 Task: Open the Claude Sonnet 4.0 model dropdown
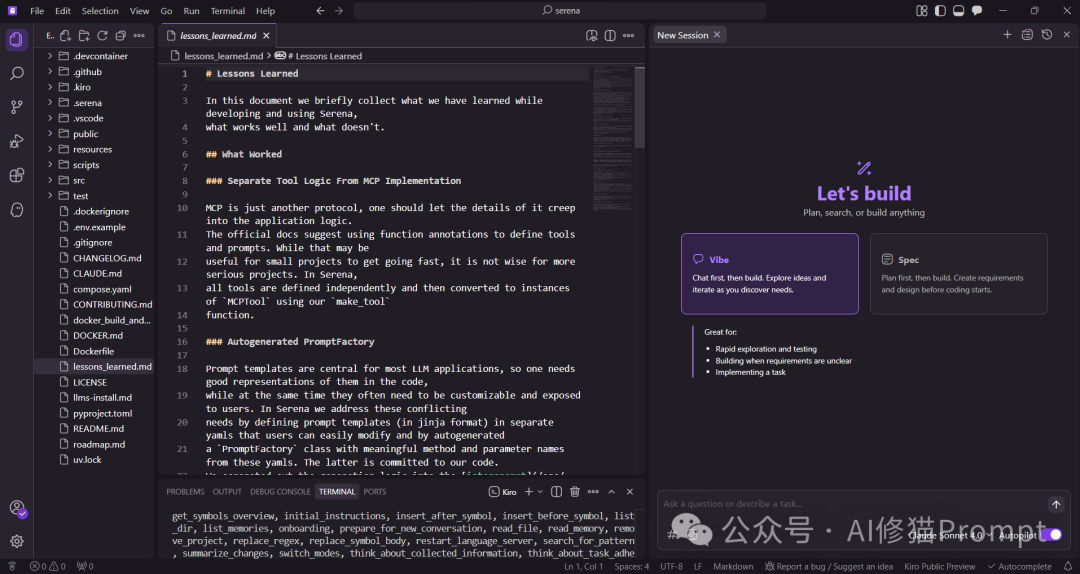tap(949, 535)
